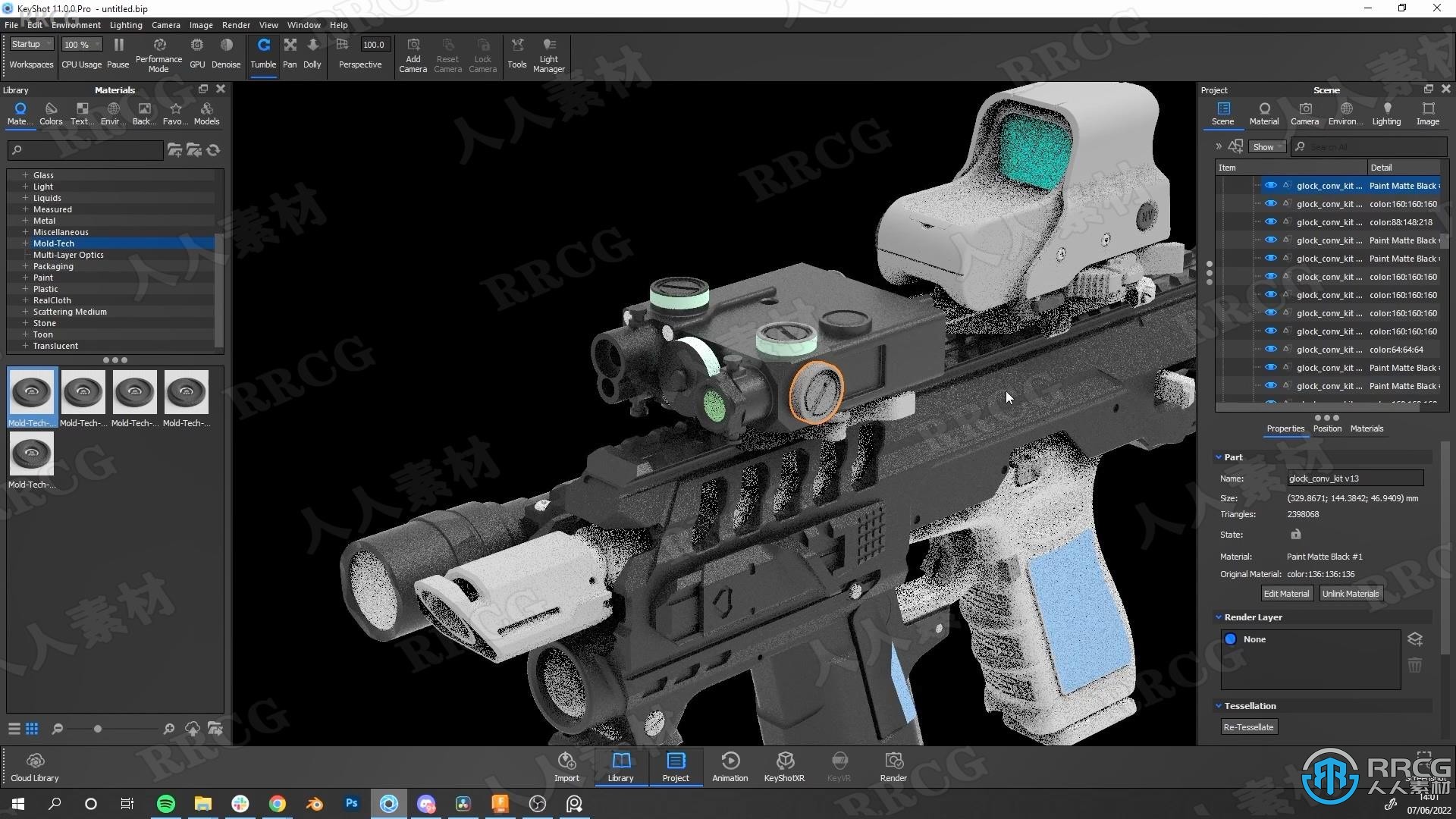The width and height of the screenshot is (1456, 819).
Task: Select the first Mold-Tech material thumbnail
Action: pos(31,391)
